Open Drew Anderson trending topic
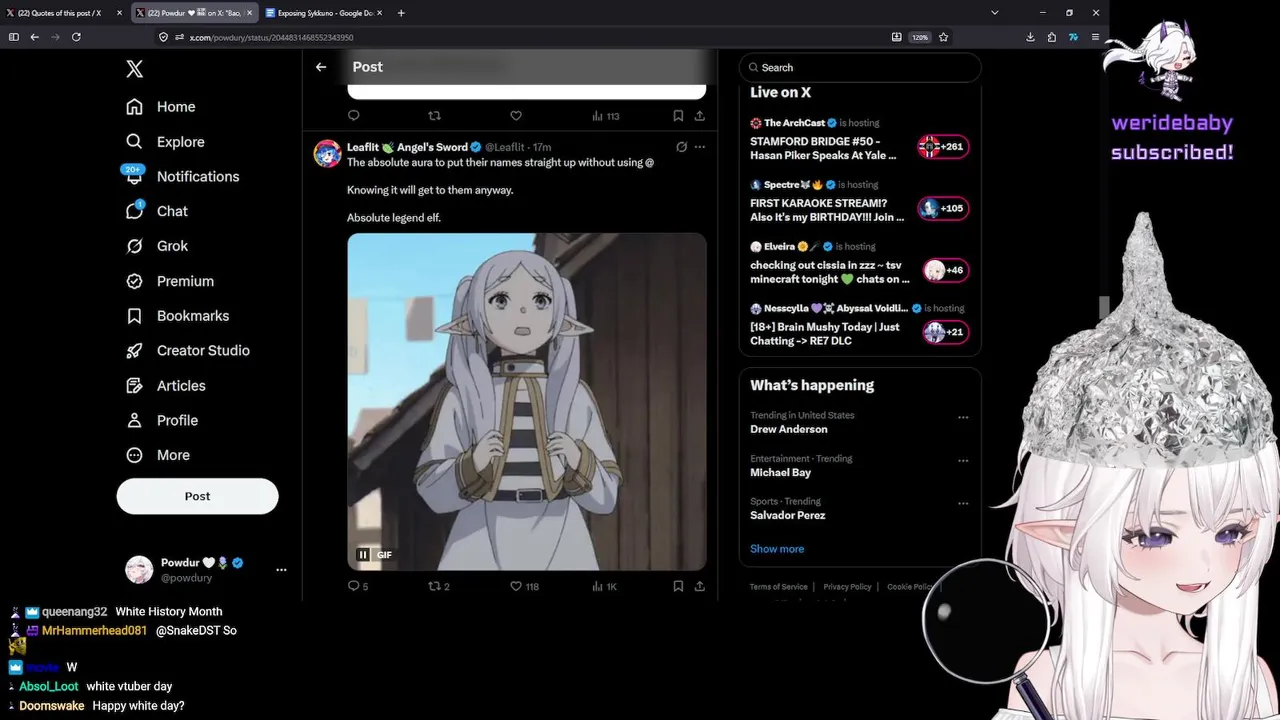Image resolution: width=1280 pixels, height=720 pixels. (x=789, y=429)
